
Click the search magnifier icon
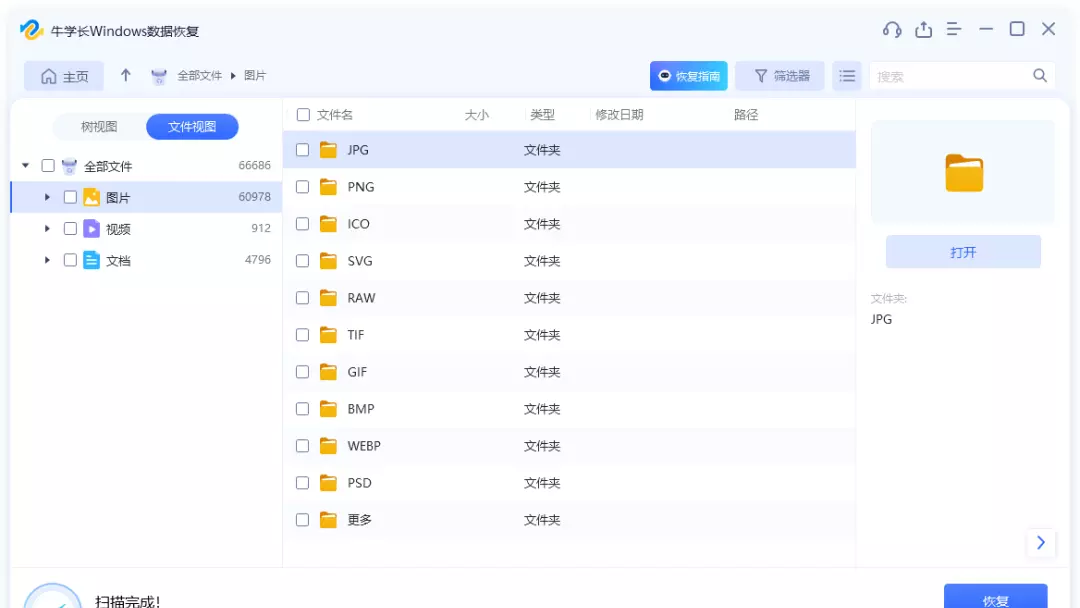1040,76
